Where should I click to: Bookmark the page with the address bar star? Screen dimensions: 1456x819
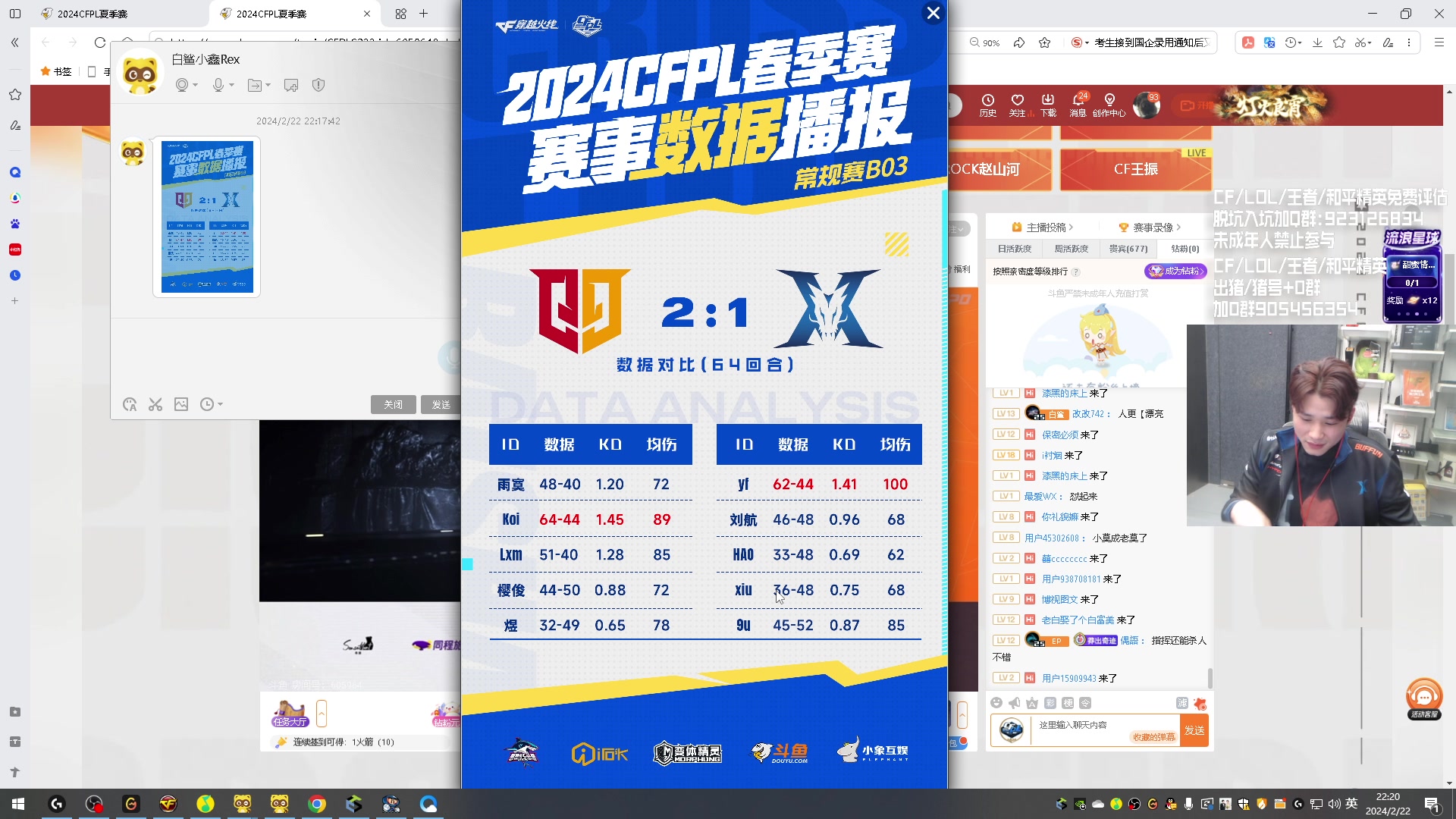(x=1045, y=43)
